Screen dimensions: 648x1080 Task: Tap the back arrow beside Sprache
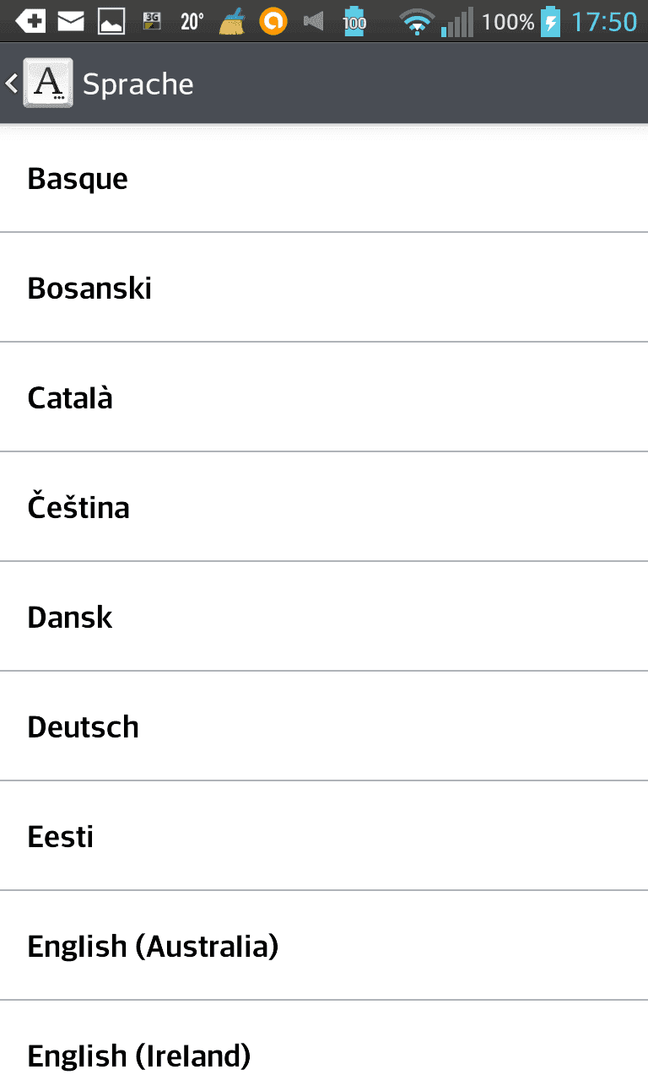coord(11,84)
